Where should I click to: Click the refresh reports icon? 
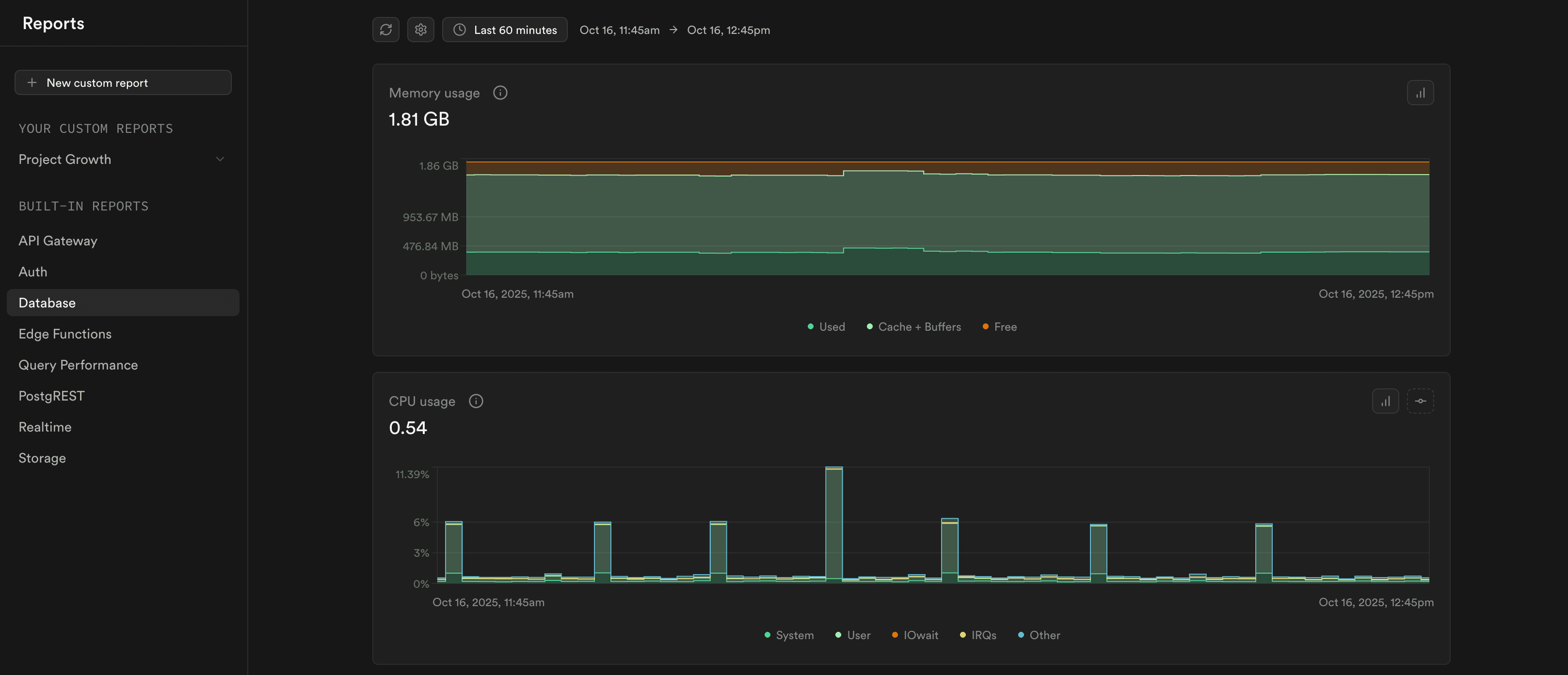coord(385,30)
